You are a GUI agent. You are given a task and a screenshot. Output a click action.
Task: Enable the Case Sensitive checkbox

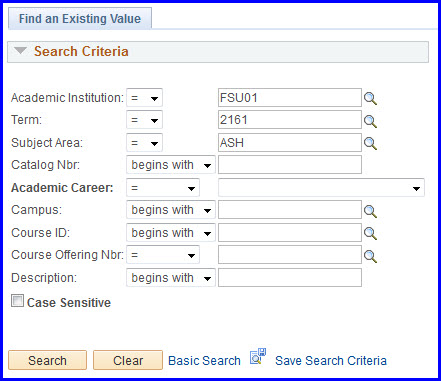coord(17,301)
